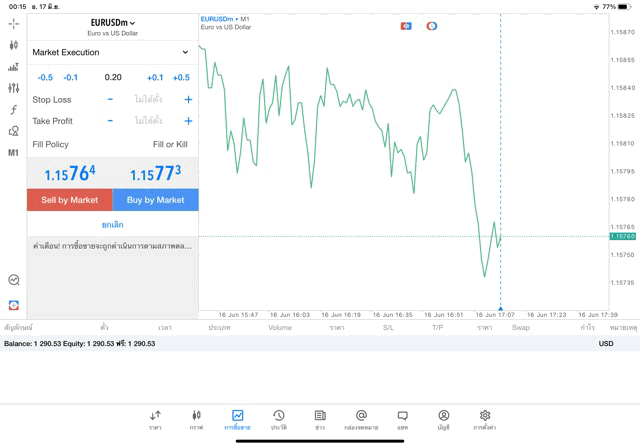Viewport: 640px width, 447px height.
Task: Decrease volume by -0.5
Action: click(x=45, y=77)
